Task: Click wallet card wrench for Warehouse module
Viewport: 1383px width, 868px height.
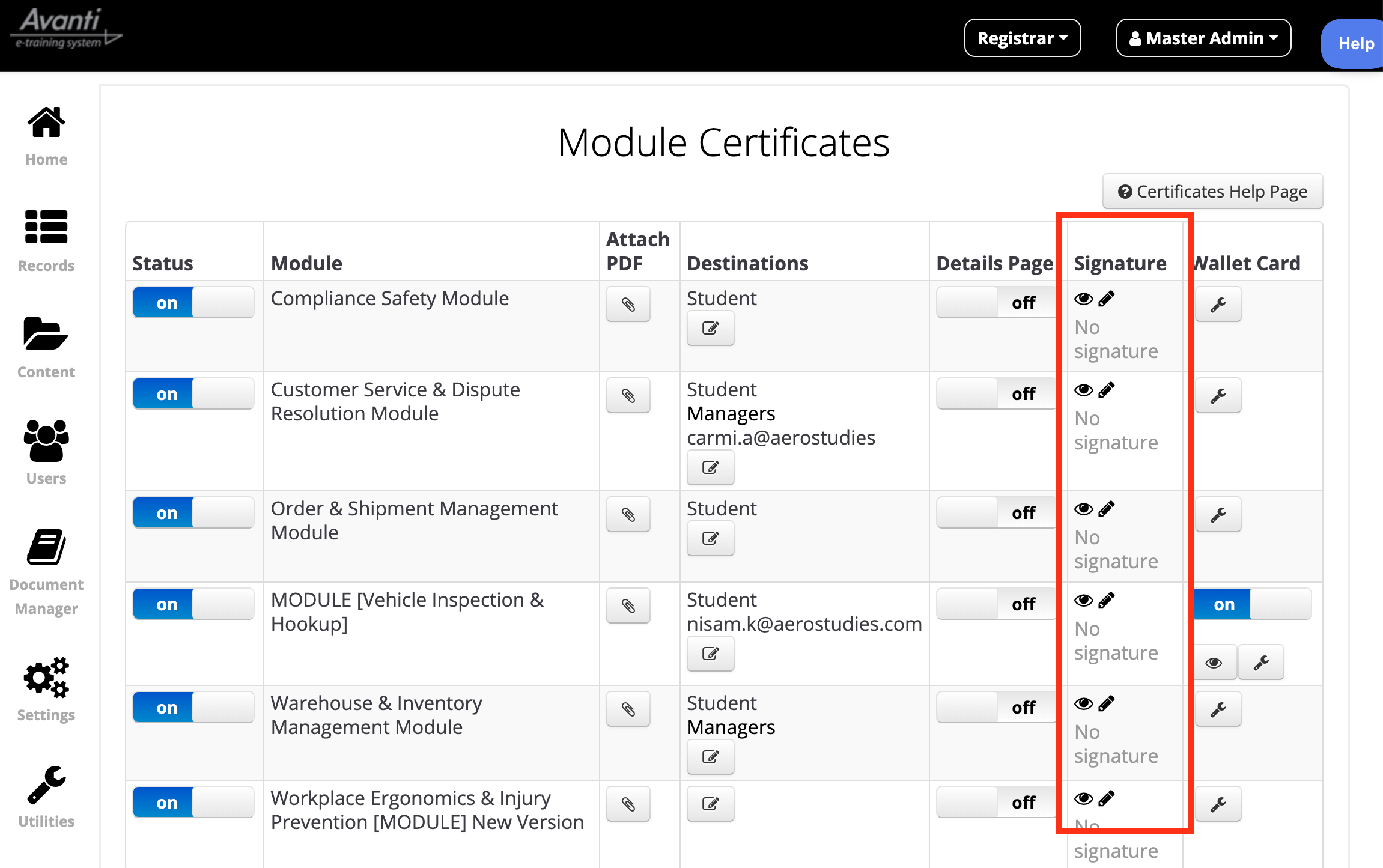Action: (1218, 709)
